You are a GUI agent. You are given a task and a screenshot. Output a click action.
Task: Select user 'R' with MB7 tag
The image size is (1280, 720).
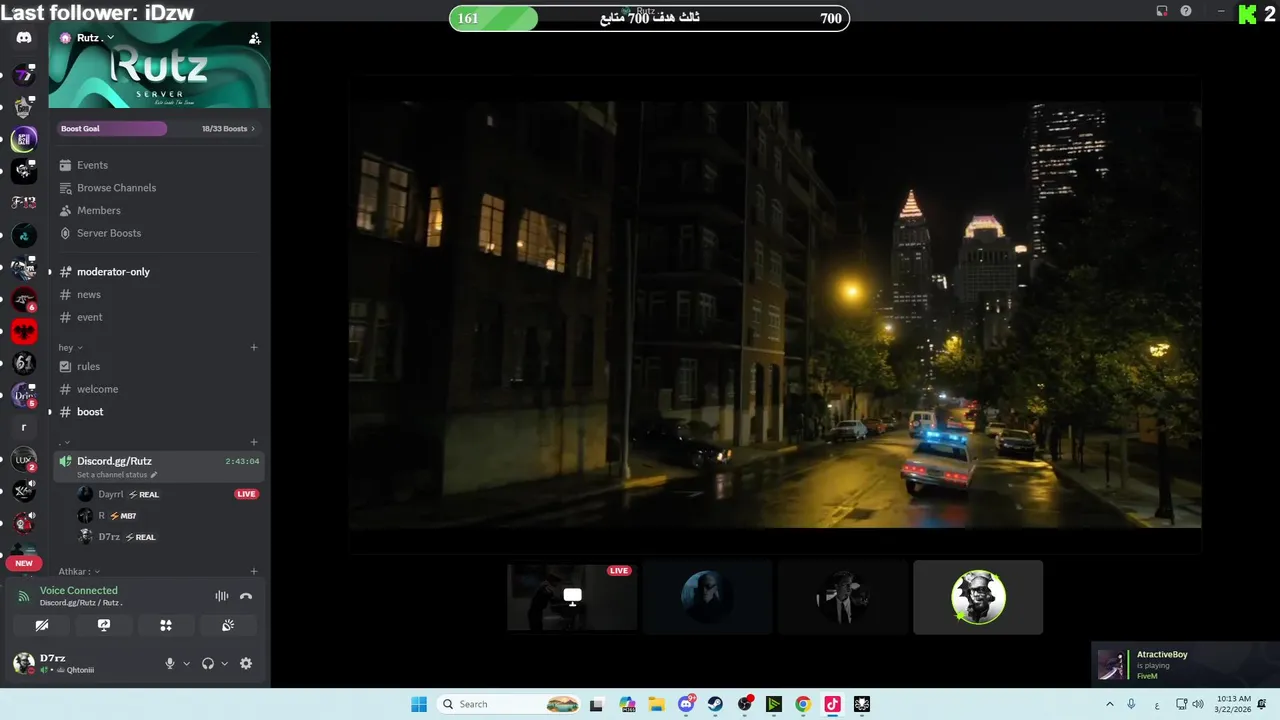click(x=160, y=516)
